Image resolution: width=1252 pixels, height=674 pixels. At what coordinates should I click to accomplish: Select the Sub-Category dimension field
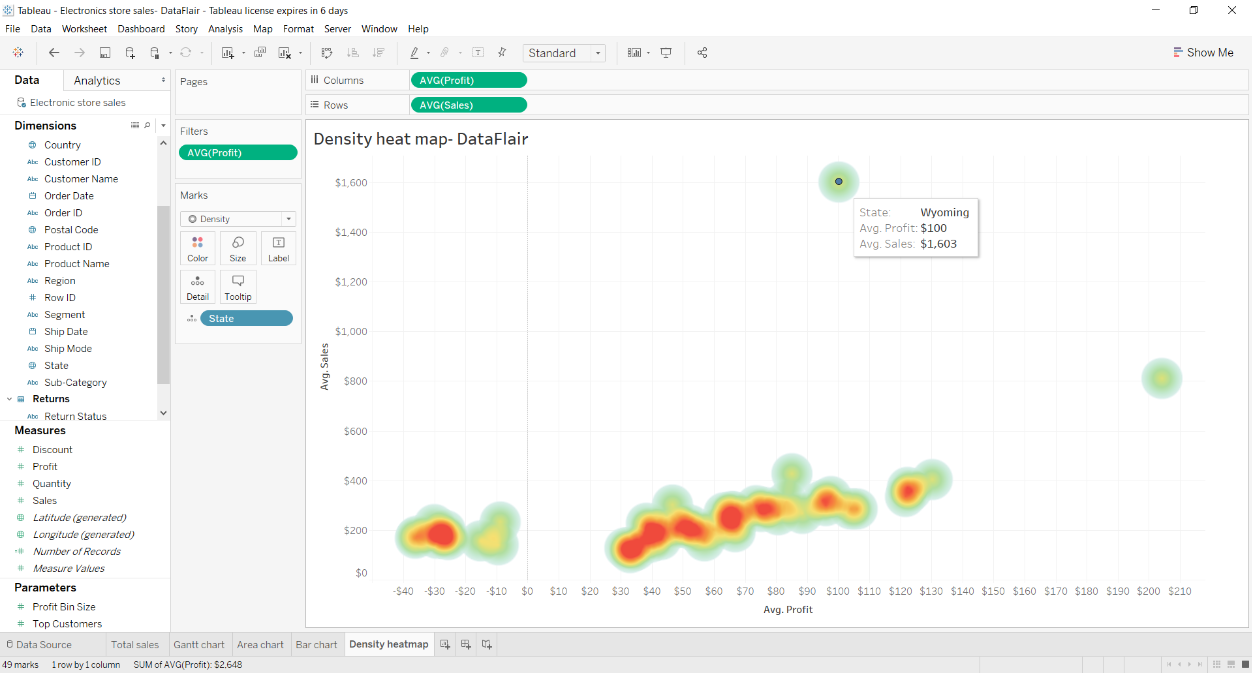tap(75, 383)
